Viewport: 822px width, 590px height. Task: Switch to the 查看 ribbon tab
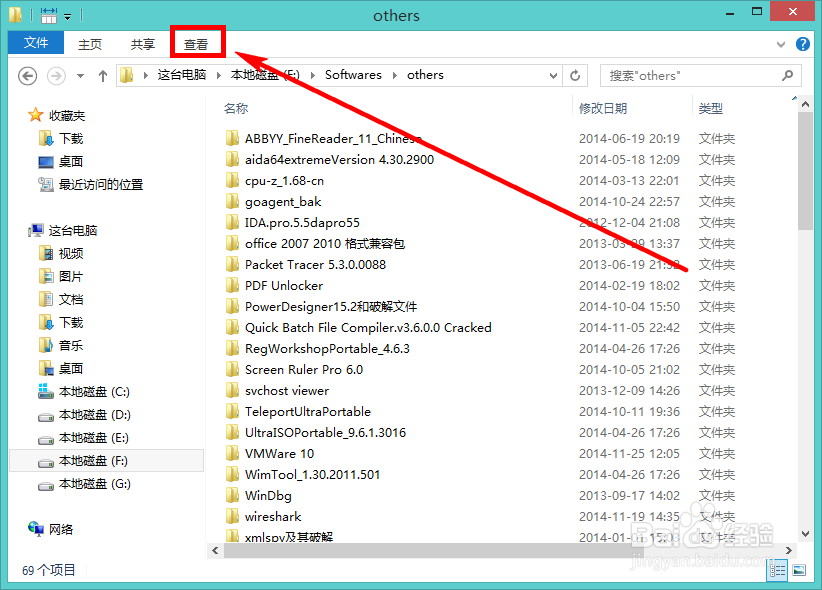(196, 45)
